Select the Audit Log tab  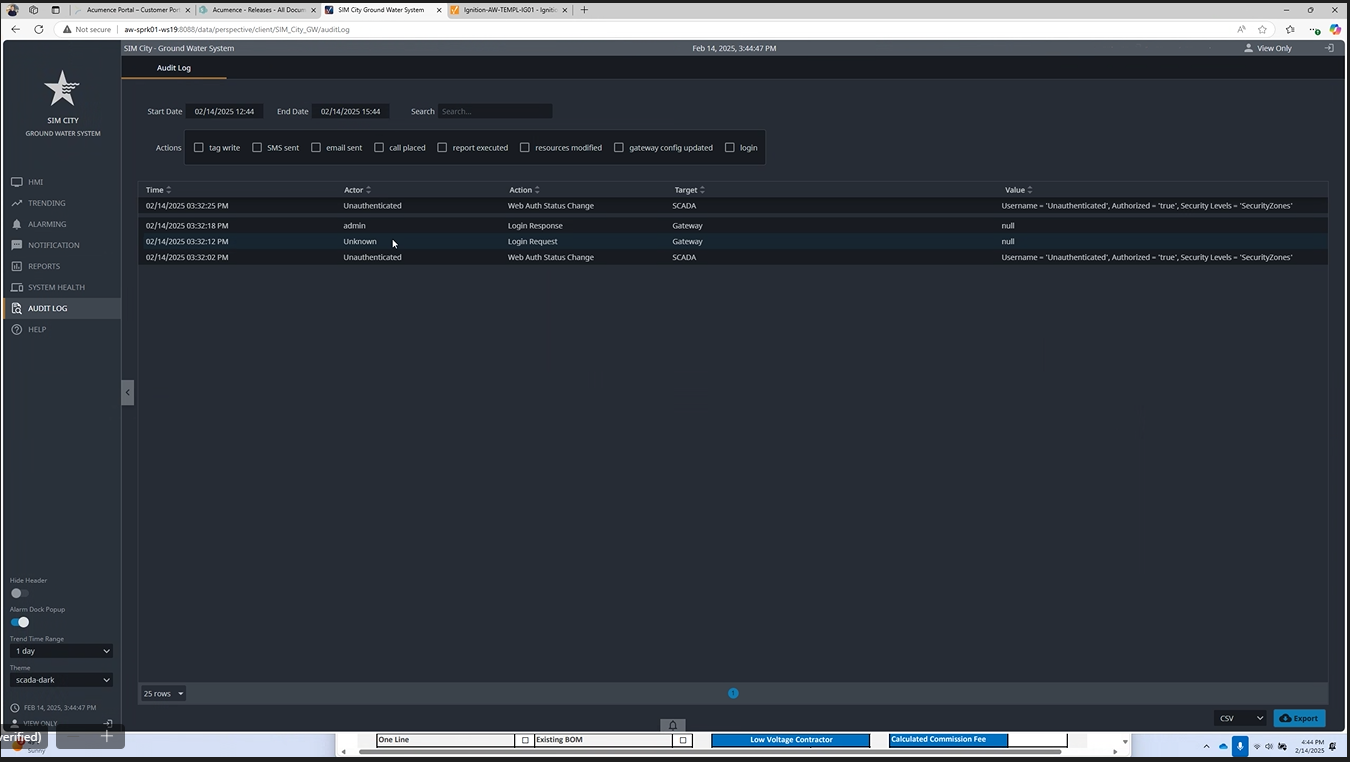pos(174,68)
